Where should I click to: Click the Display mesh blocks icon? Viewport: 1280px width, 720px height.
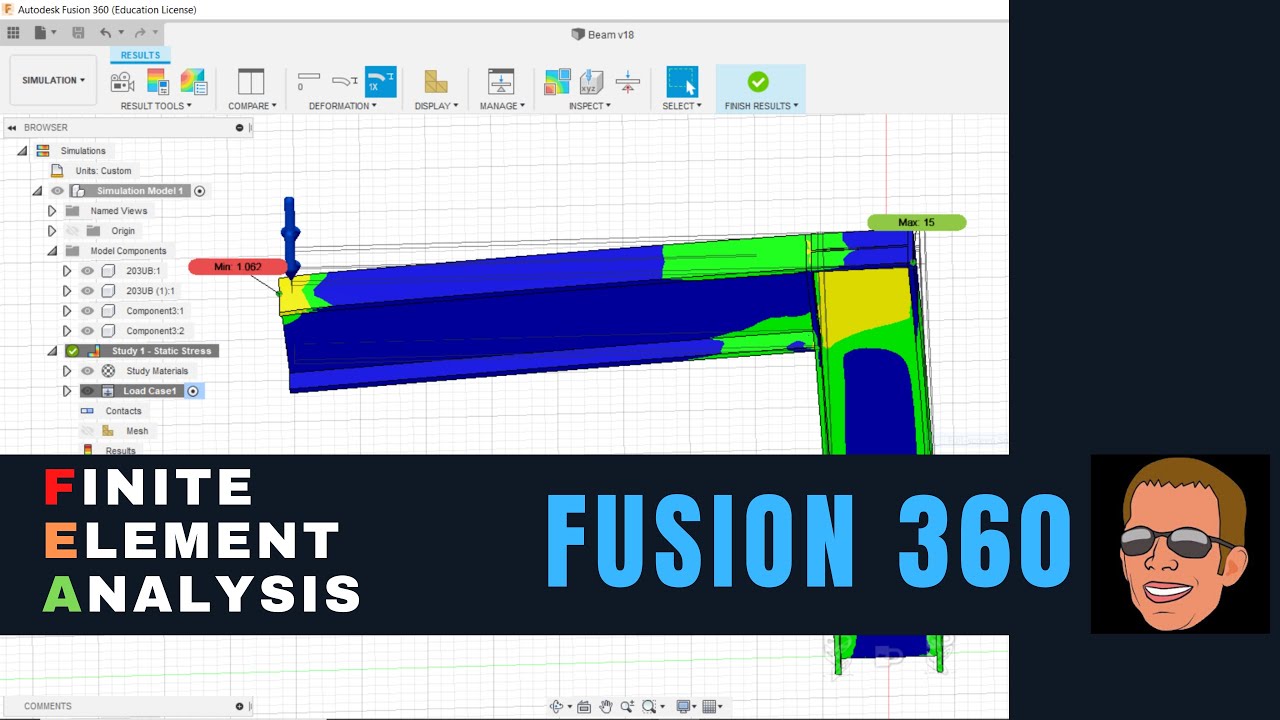click(x=436, y=82)
